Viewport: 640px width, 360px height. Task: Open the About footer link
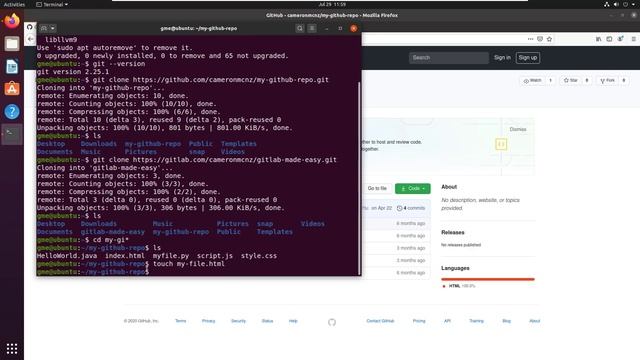(x=535, y=321)
